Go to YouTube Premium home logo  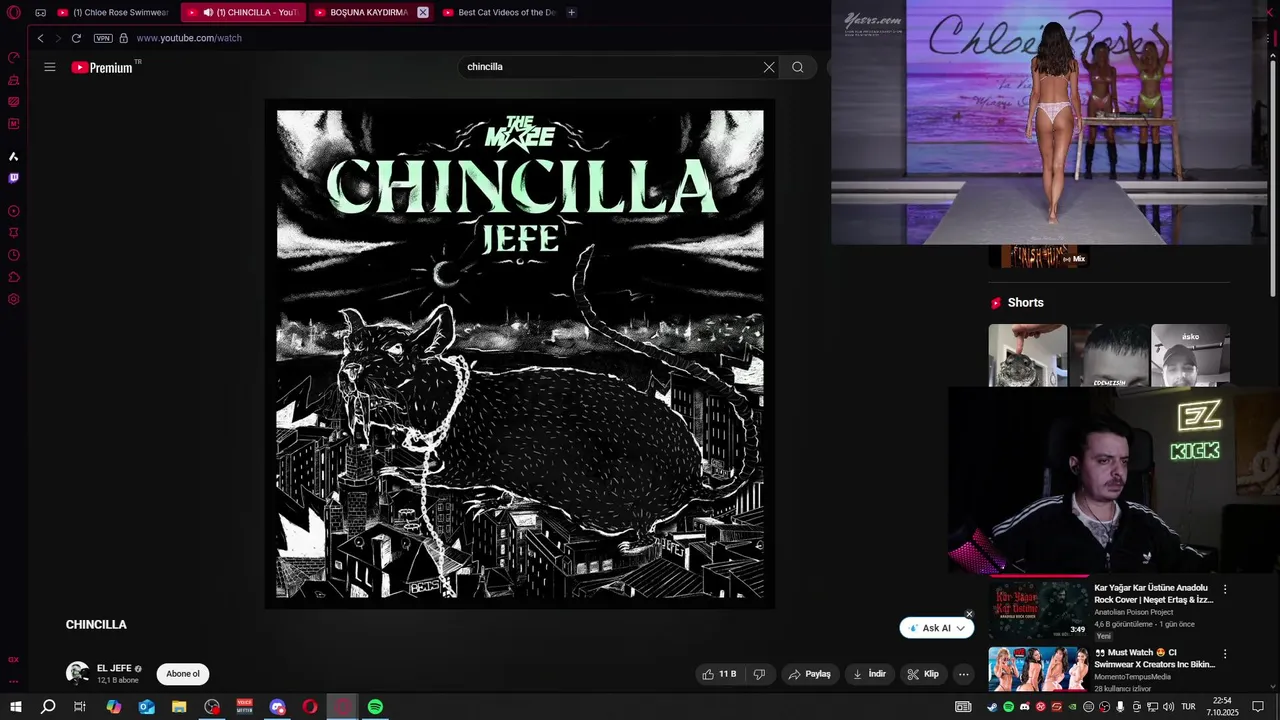[103, 67]
